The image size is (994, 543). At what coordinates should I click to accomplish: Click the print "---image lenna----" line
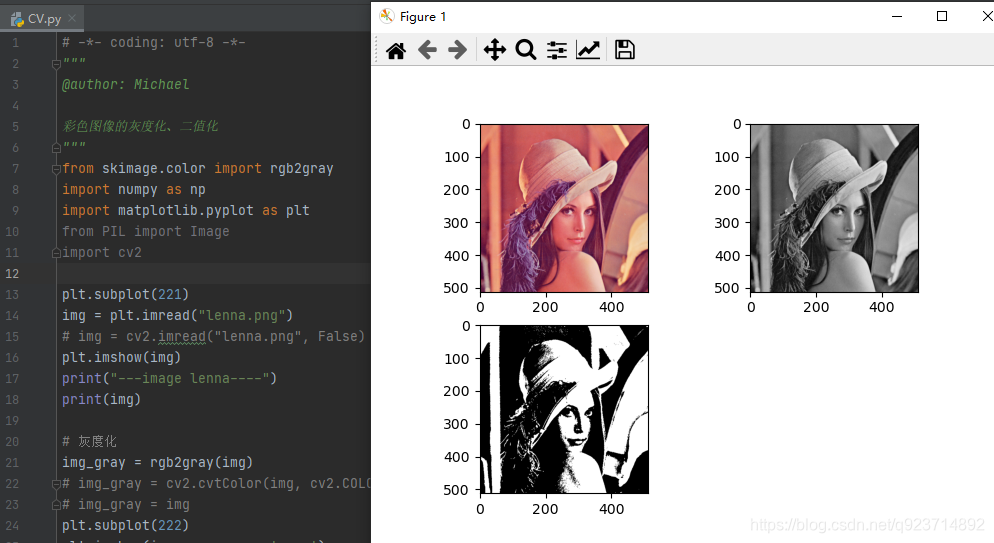pyautogui.click(x=169, y=378)
